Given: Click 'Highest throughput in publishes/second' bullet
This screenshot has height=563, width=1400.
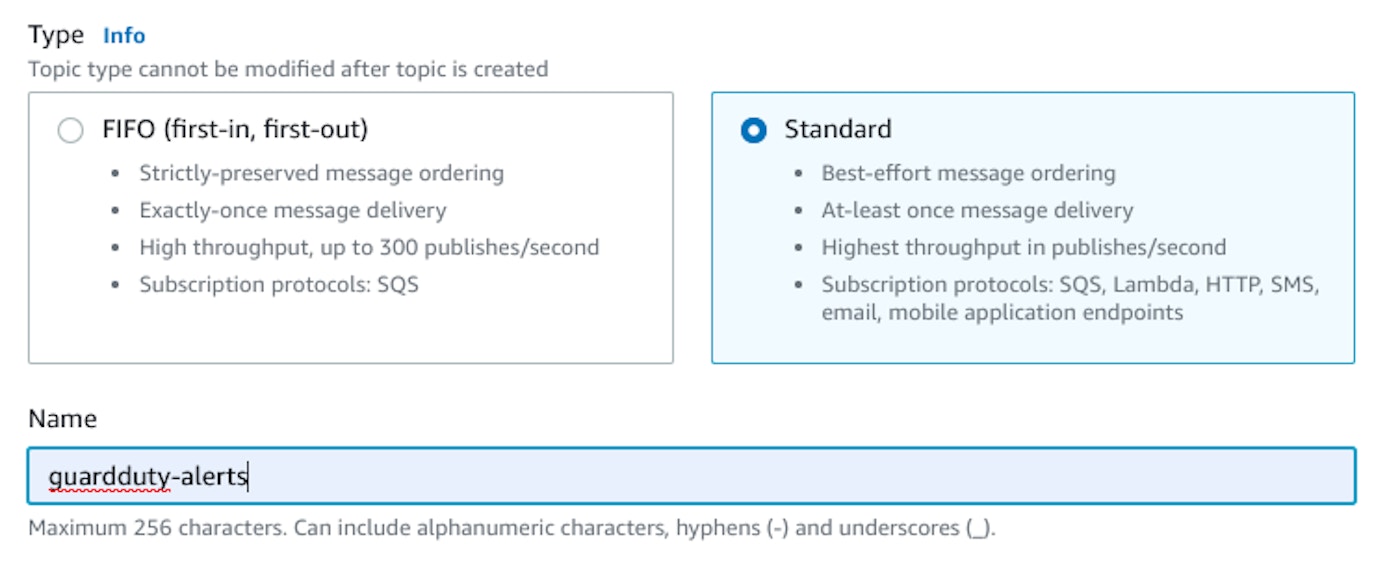Looking at the screenshot, I should (1023, 247).
